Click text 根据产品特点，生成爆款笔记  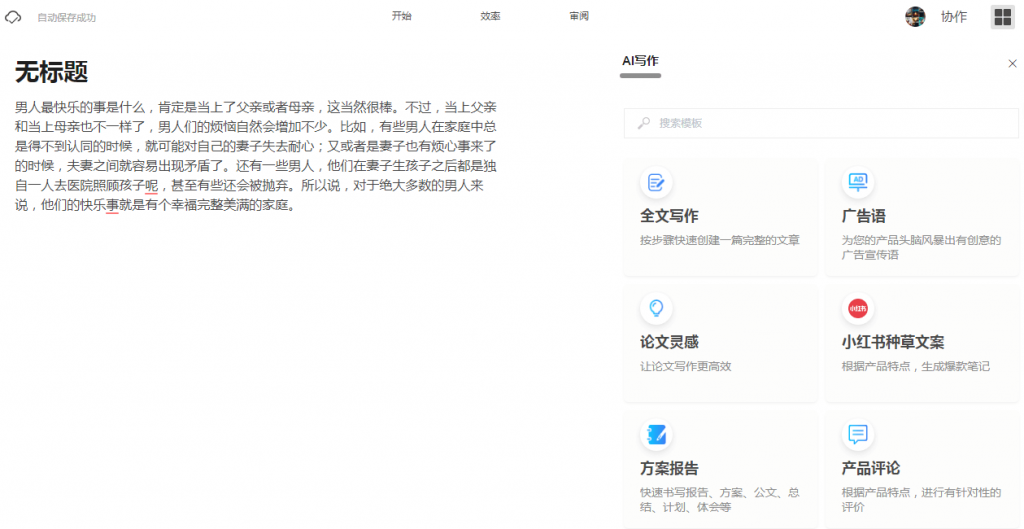[x=916, y=366]
